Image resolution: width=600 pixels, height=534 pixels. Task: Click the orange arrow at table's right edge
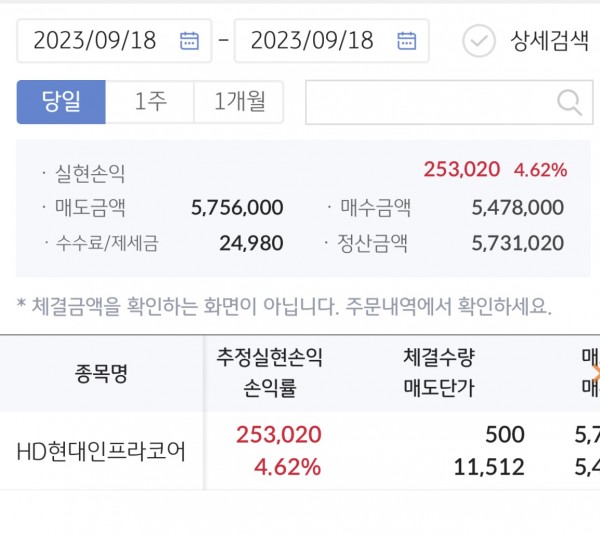click(595, 373)
